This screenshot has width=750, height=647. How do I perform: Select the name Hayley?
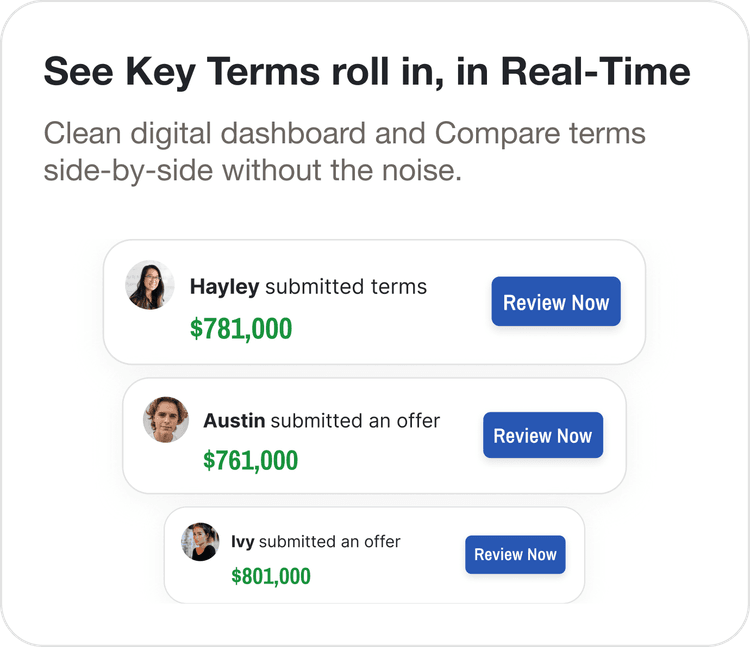click(x=224, y=287)
